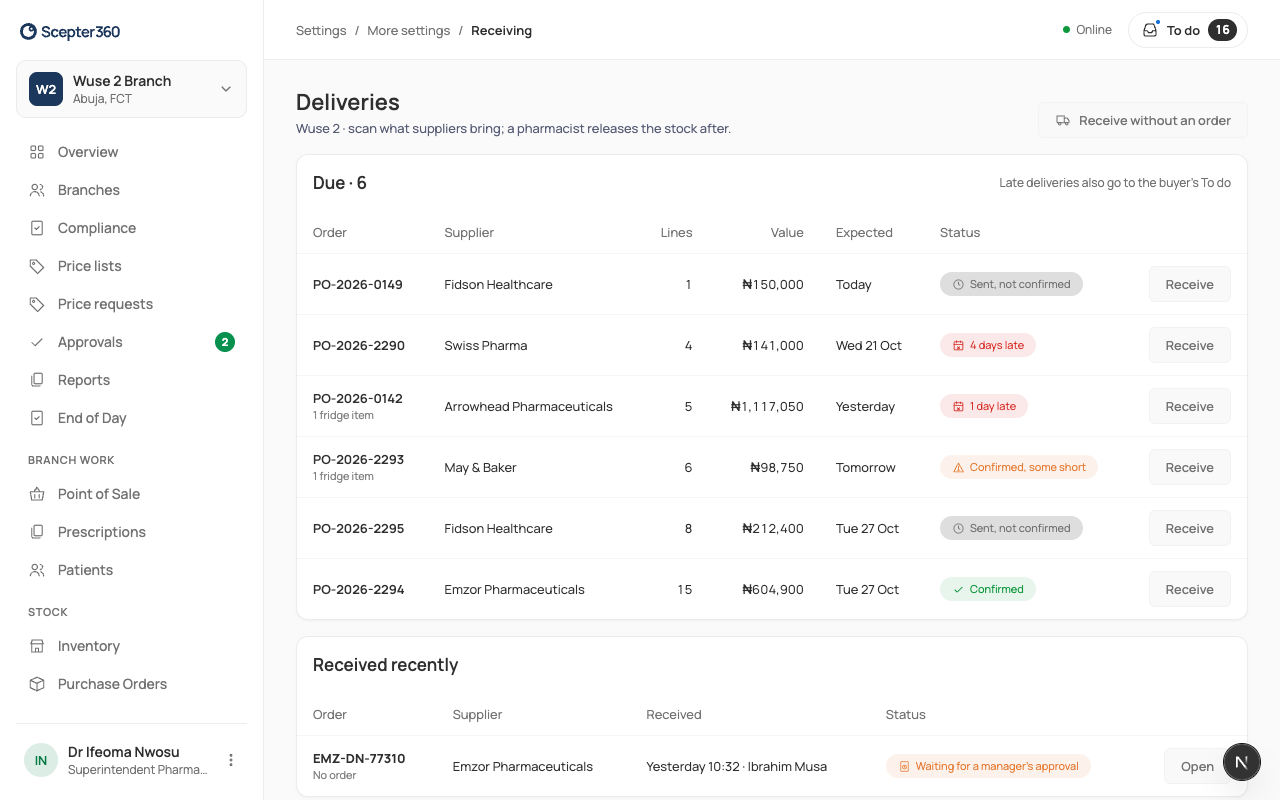Click the ₦1,117,050 value cell
1280x800 pixels.
[x=767, y=406]
